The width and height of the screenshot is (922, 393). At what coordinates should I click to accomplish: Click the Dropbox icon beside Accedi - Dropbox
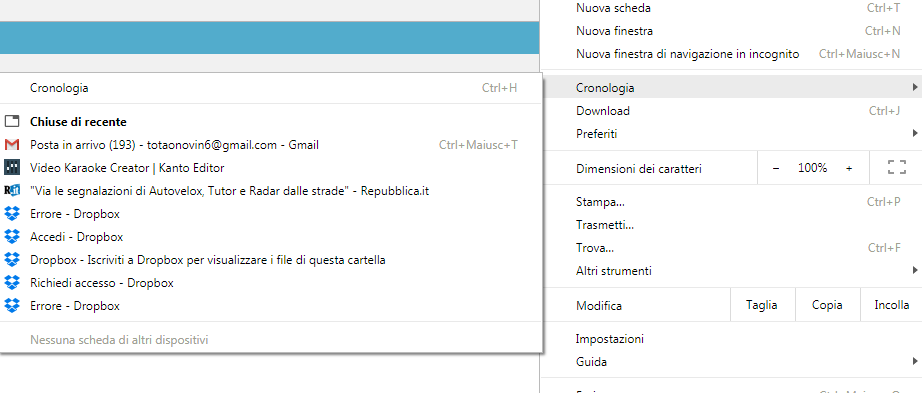pyautogui.click(x=12, y=237)
